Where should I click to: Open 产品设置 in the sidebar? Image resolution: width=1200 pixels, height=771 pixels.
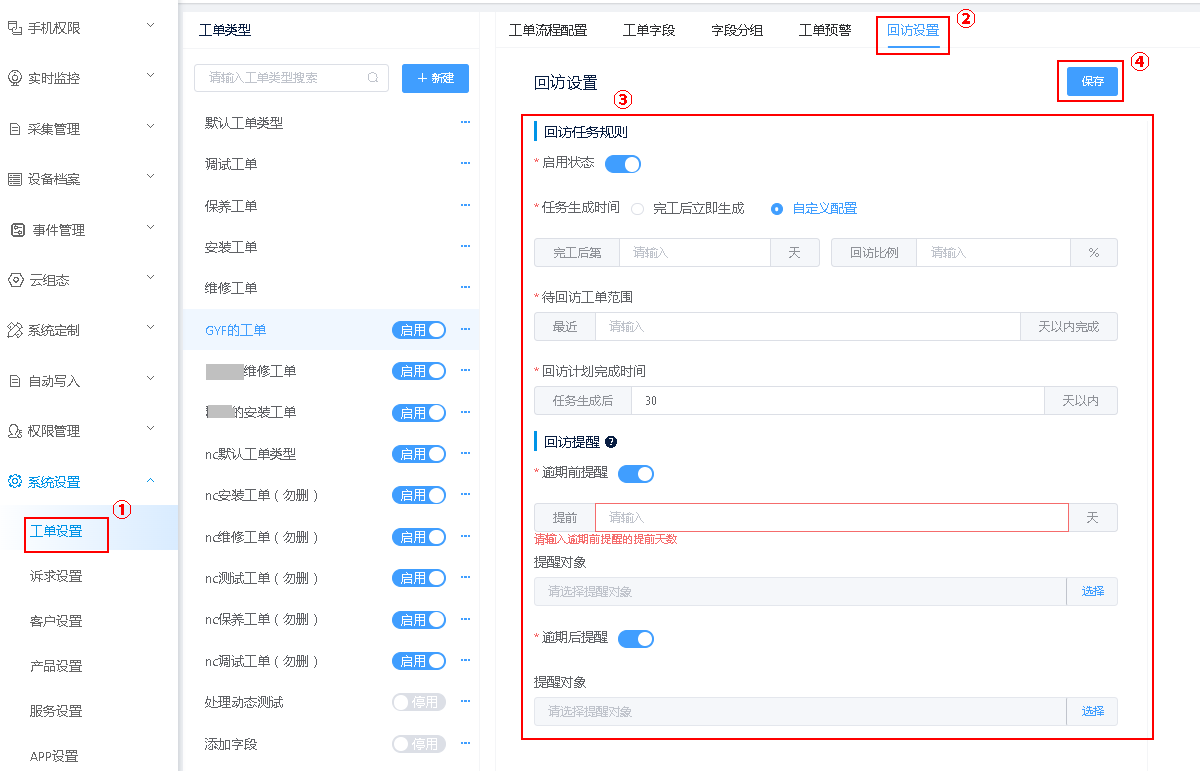(x=56, y=666)
